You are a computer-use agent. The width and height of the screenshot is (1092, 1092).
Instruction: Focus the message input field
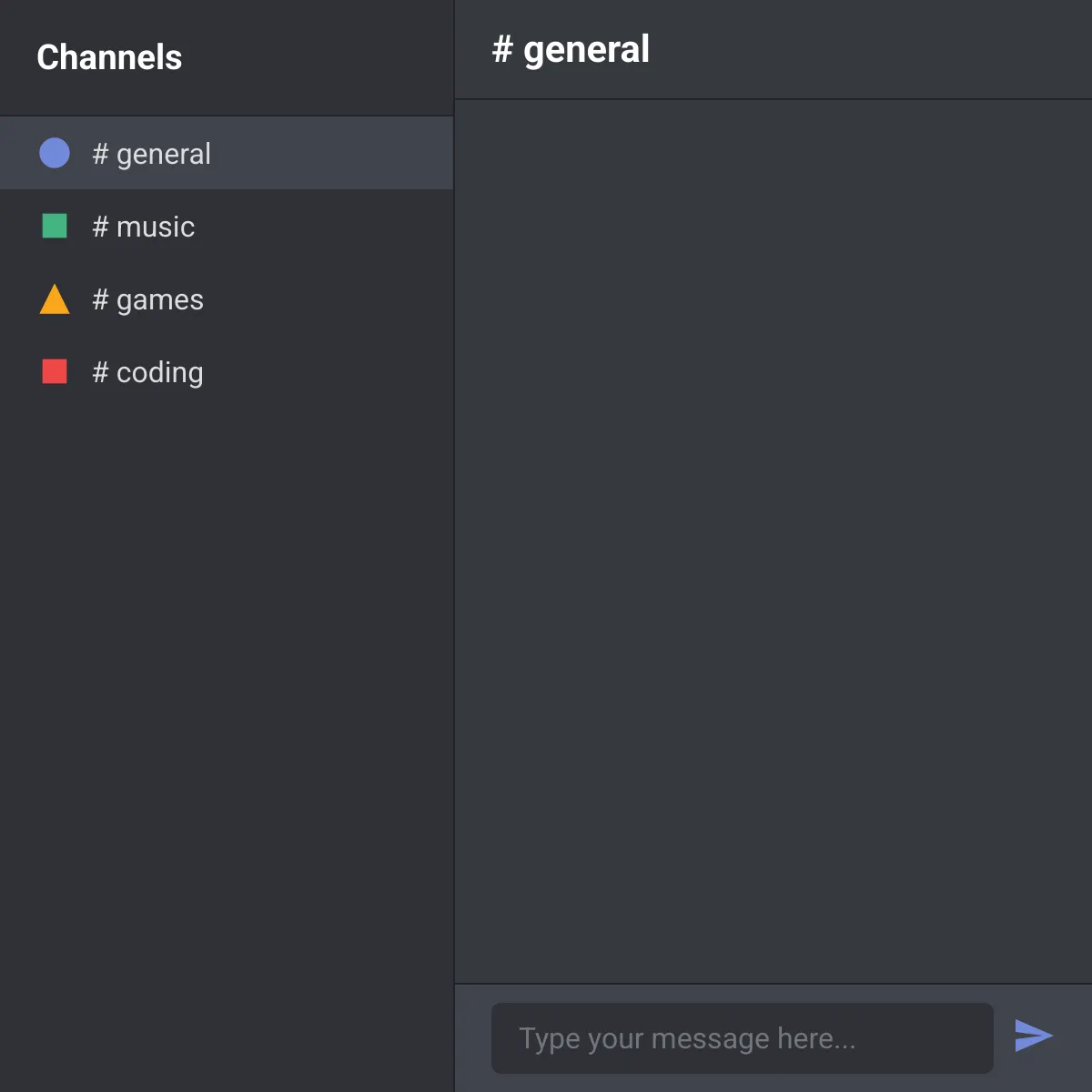743,1038
